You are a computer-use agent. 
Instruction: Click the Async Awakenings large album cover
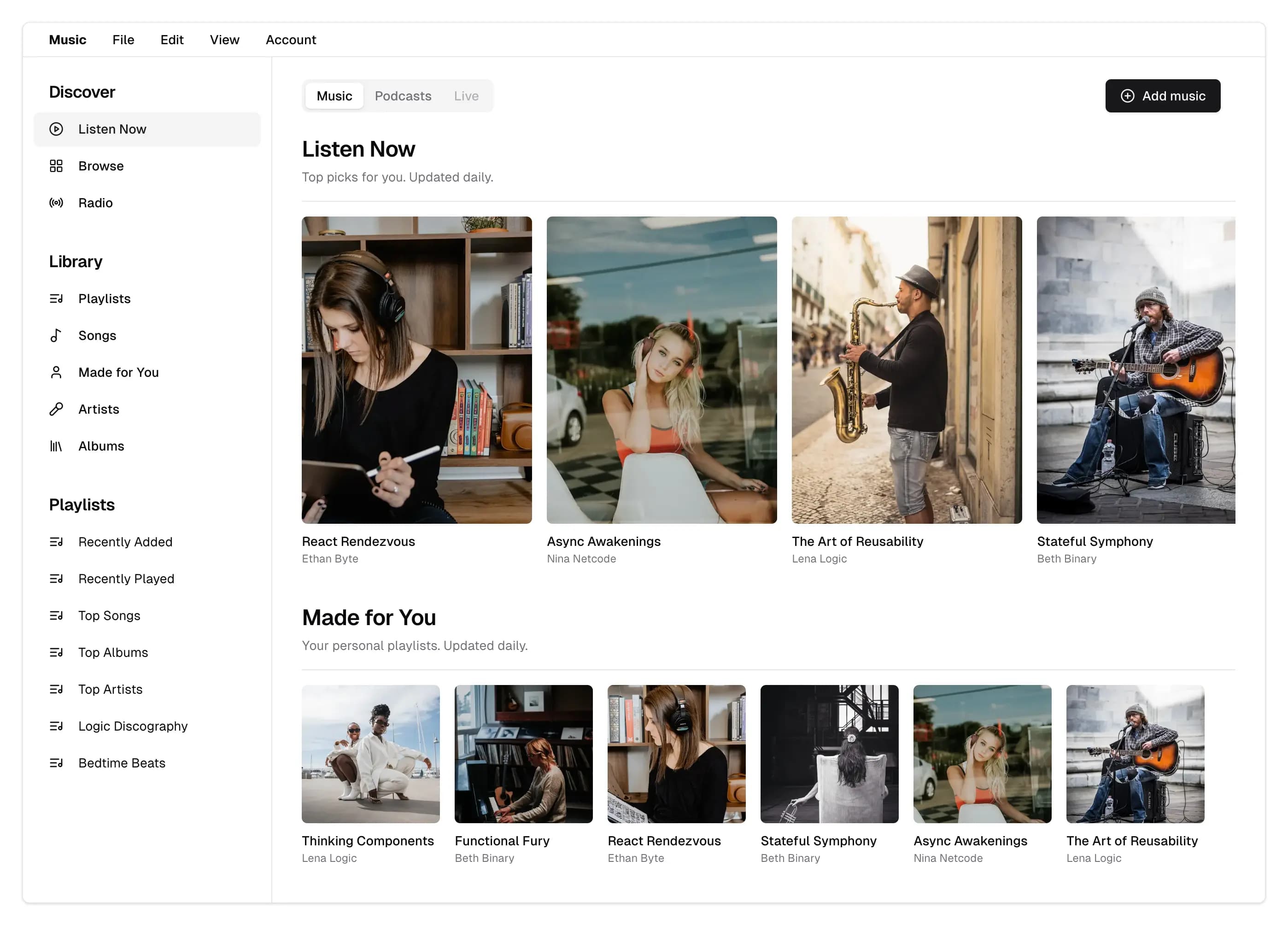(662, 370)
